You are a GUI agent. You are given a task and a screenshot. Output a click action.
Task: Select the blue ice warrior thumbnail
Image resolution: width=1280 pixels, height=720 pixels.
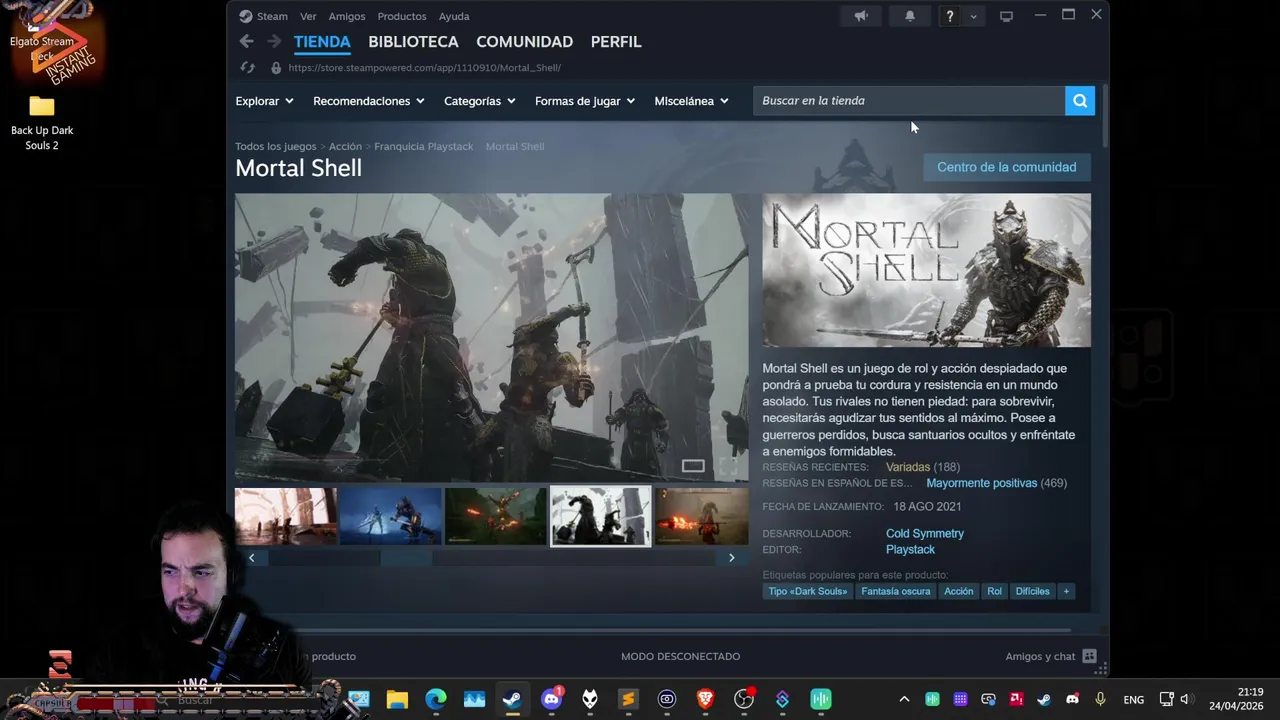[391, 516]
